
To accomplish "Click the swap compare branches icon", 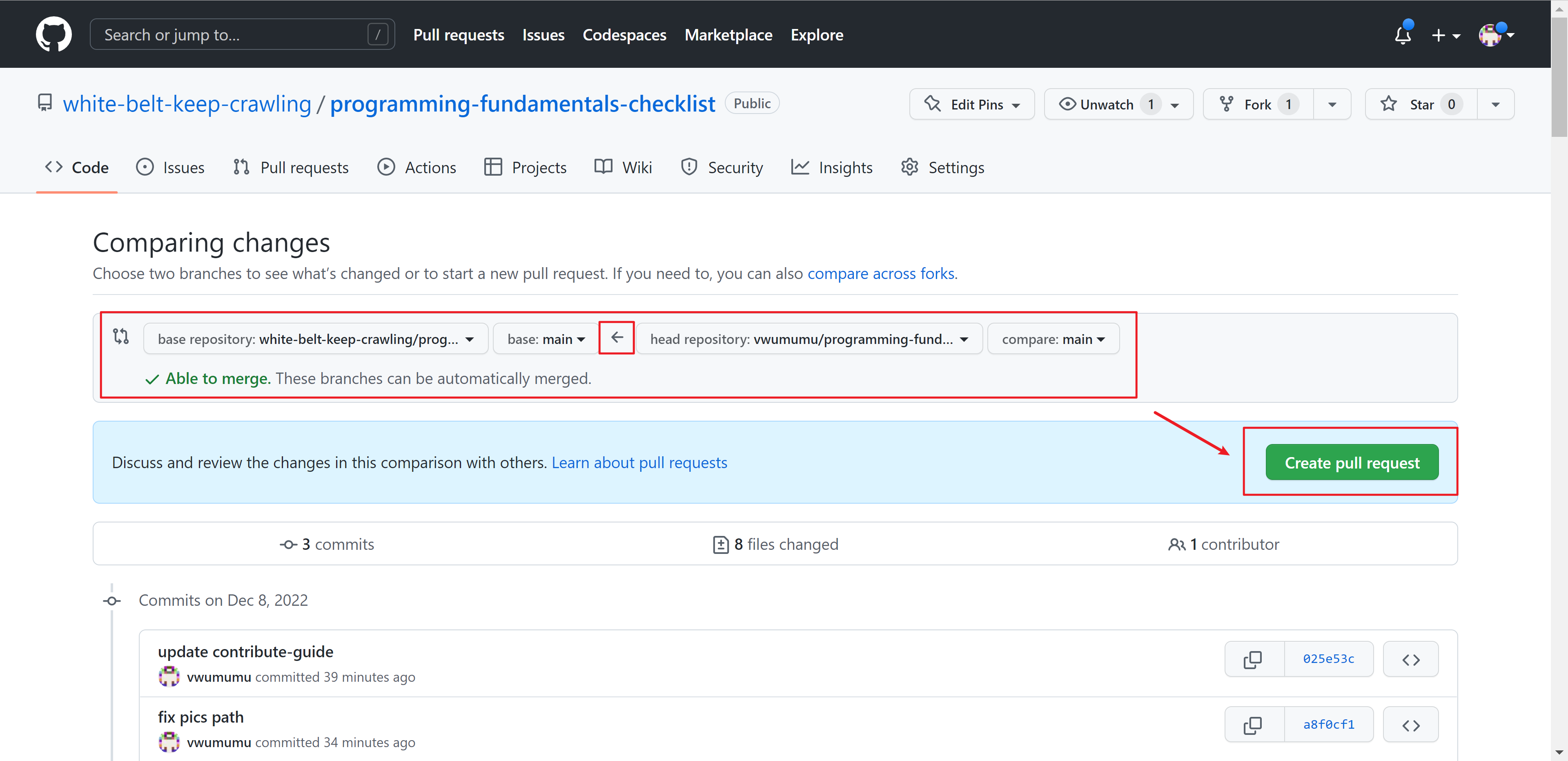I will tap(121, 337).
